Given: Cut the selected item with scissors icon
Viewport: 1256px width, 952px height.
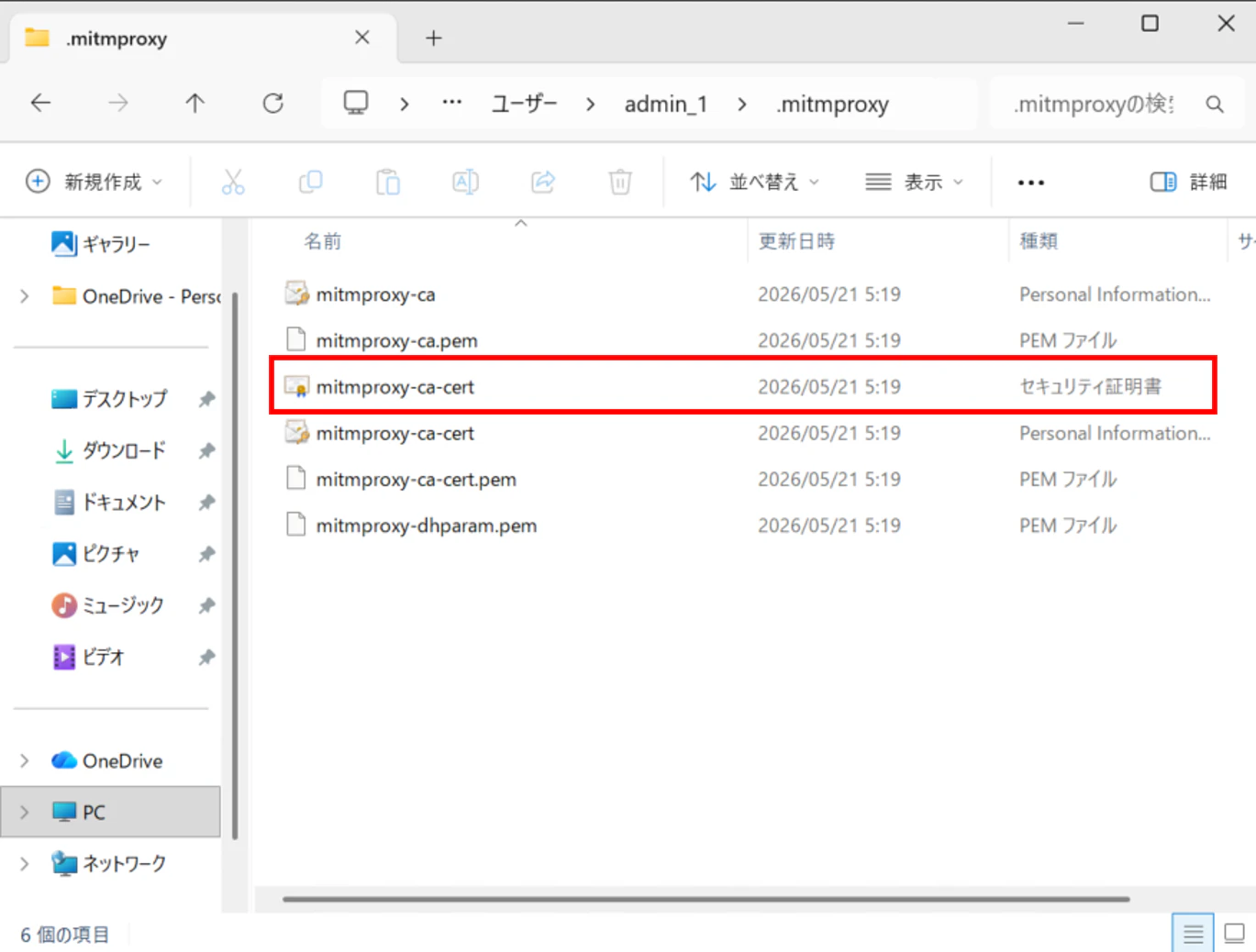Looking at the screenshot, I should tap(233, 182).
